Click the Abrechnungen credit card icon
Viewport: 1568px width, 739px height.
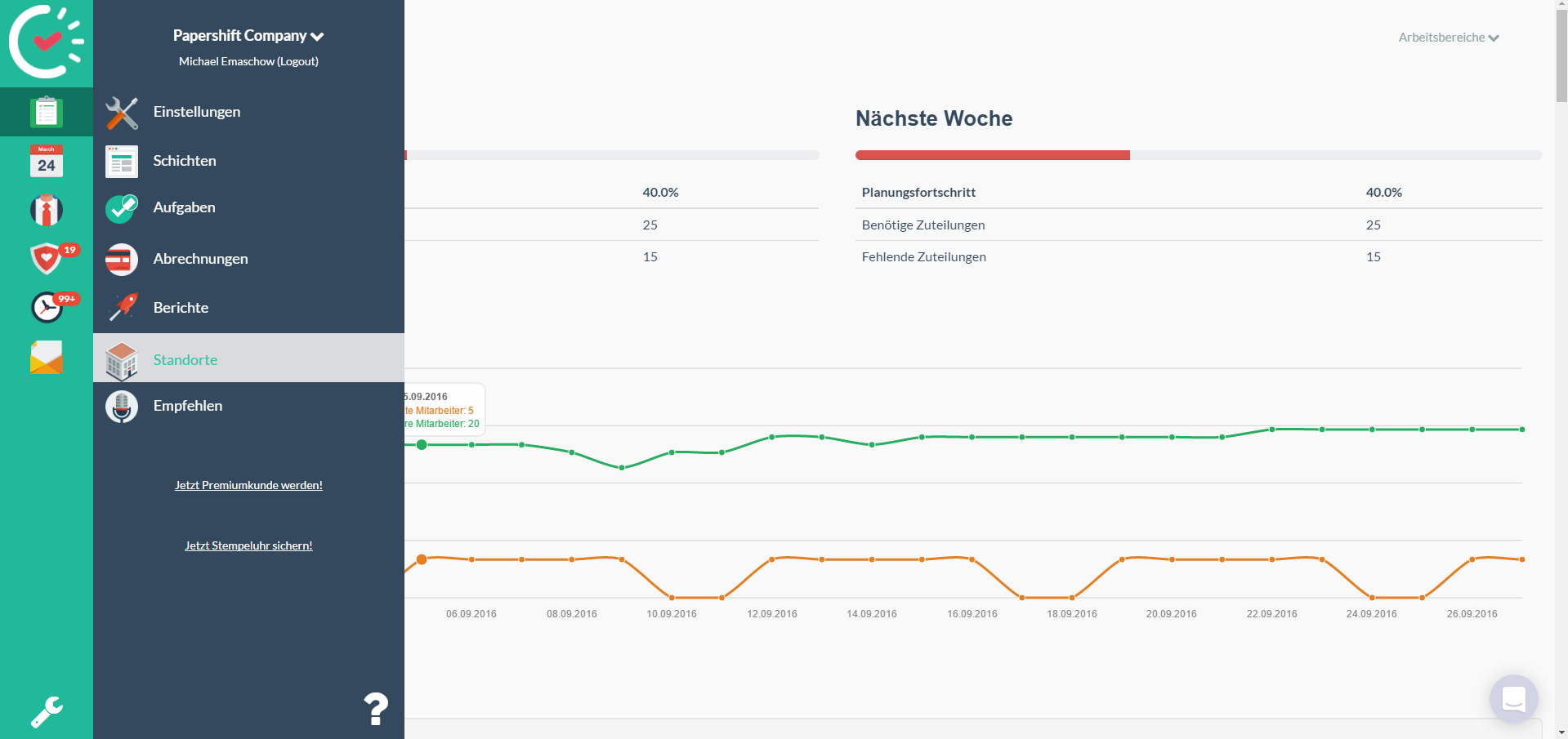click(x=122, y=260)
